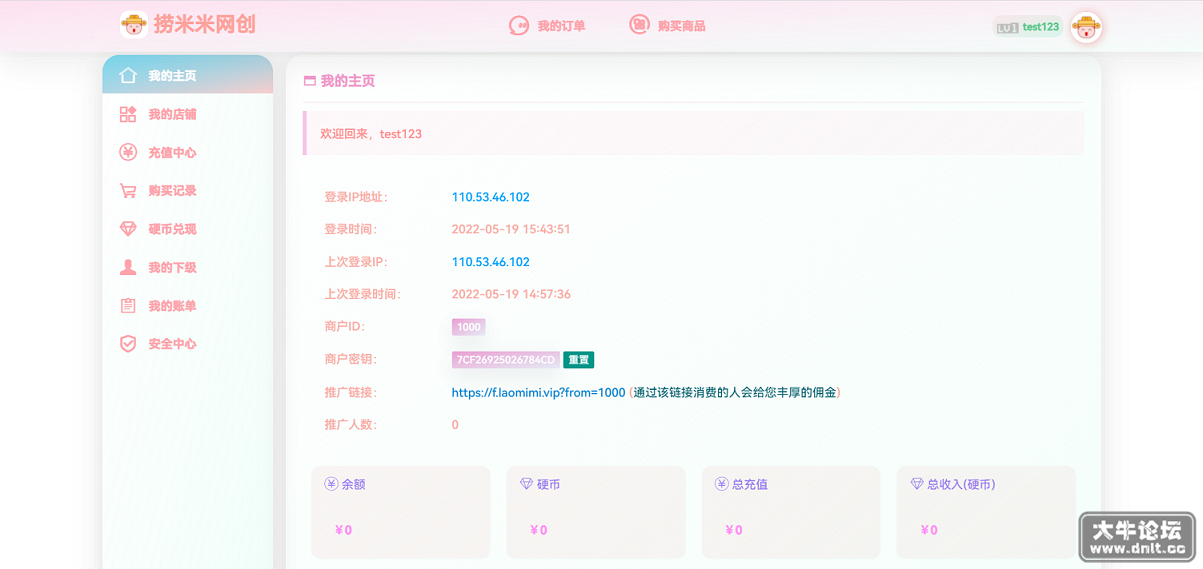Click the 硬币 card amount ¥0

[539, 530]
